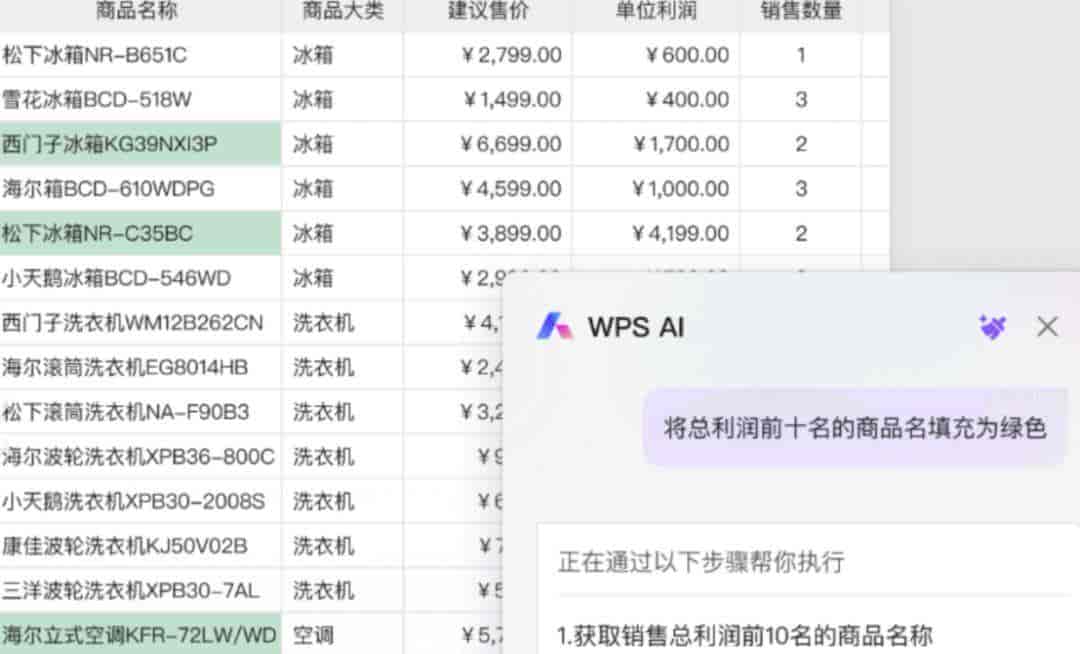Select cell 三洋波轮洗衣机XPB30-7AL
This screenshot has width=1080, height=654.
coord(140,591)
